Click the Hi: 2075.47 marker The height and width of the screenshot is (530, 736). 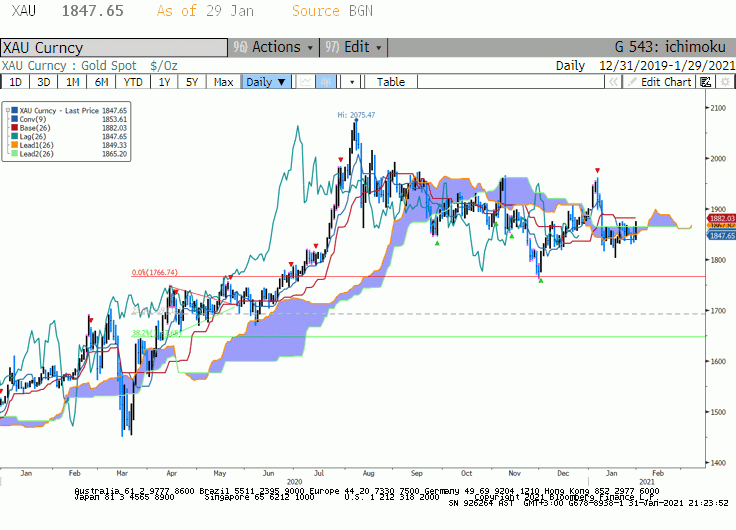(356, 115)
